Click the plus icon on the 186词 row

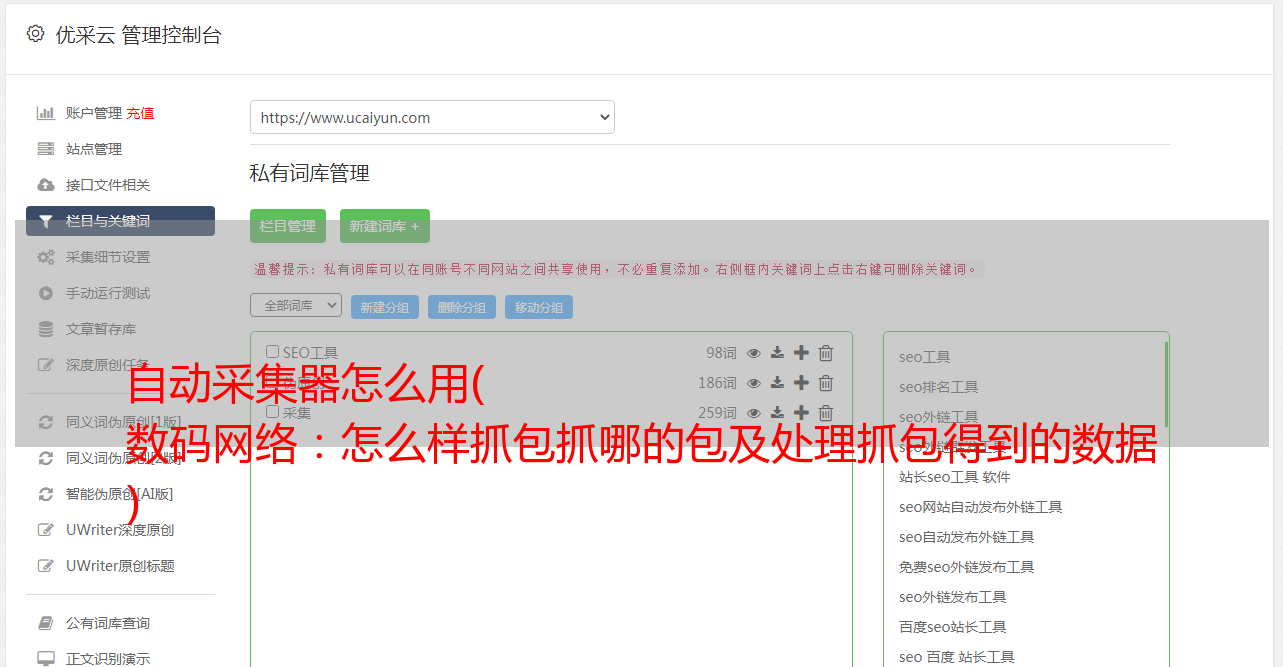click(801, 383)
